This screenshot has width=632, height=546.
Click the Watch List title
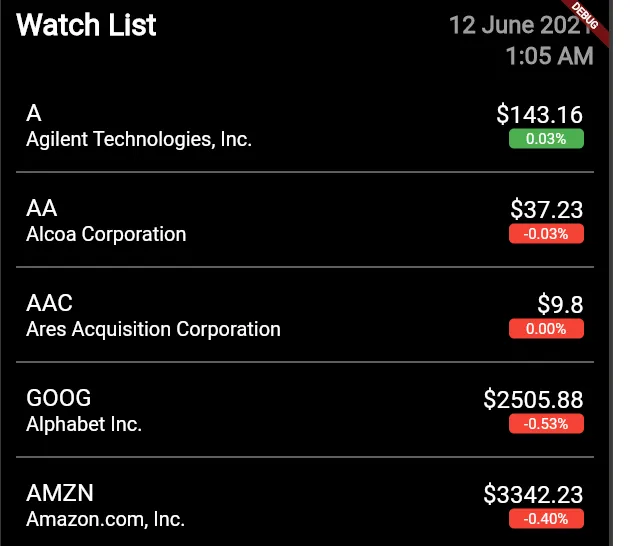pos(86,25)
